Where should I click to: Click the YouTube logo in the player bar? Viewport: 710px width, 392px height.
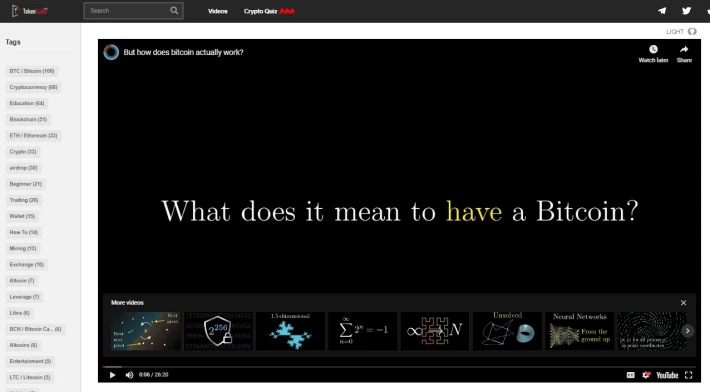(667, 375)
